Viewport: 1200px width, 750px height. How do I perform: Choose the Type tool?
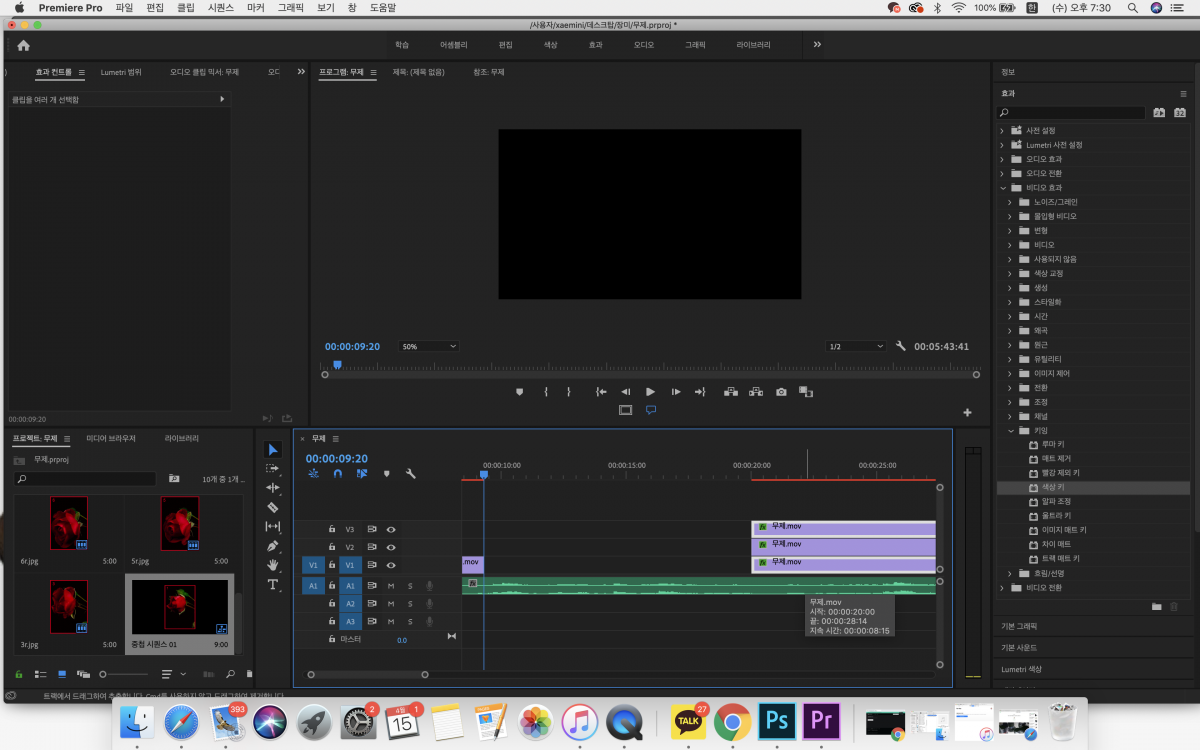[273, 584]
